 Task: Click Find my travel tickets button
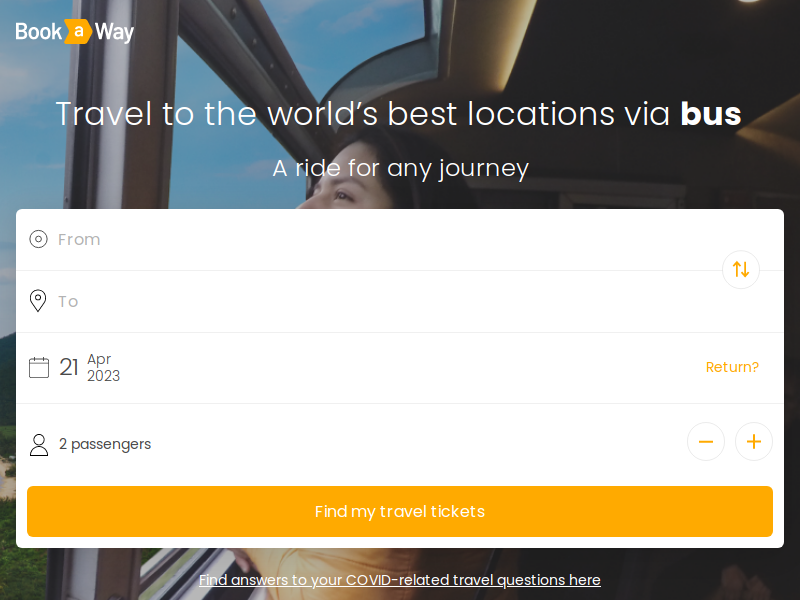pyautogui.click(x=400, y=511)
